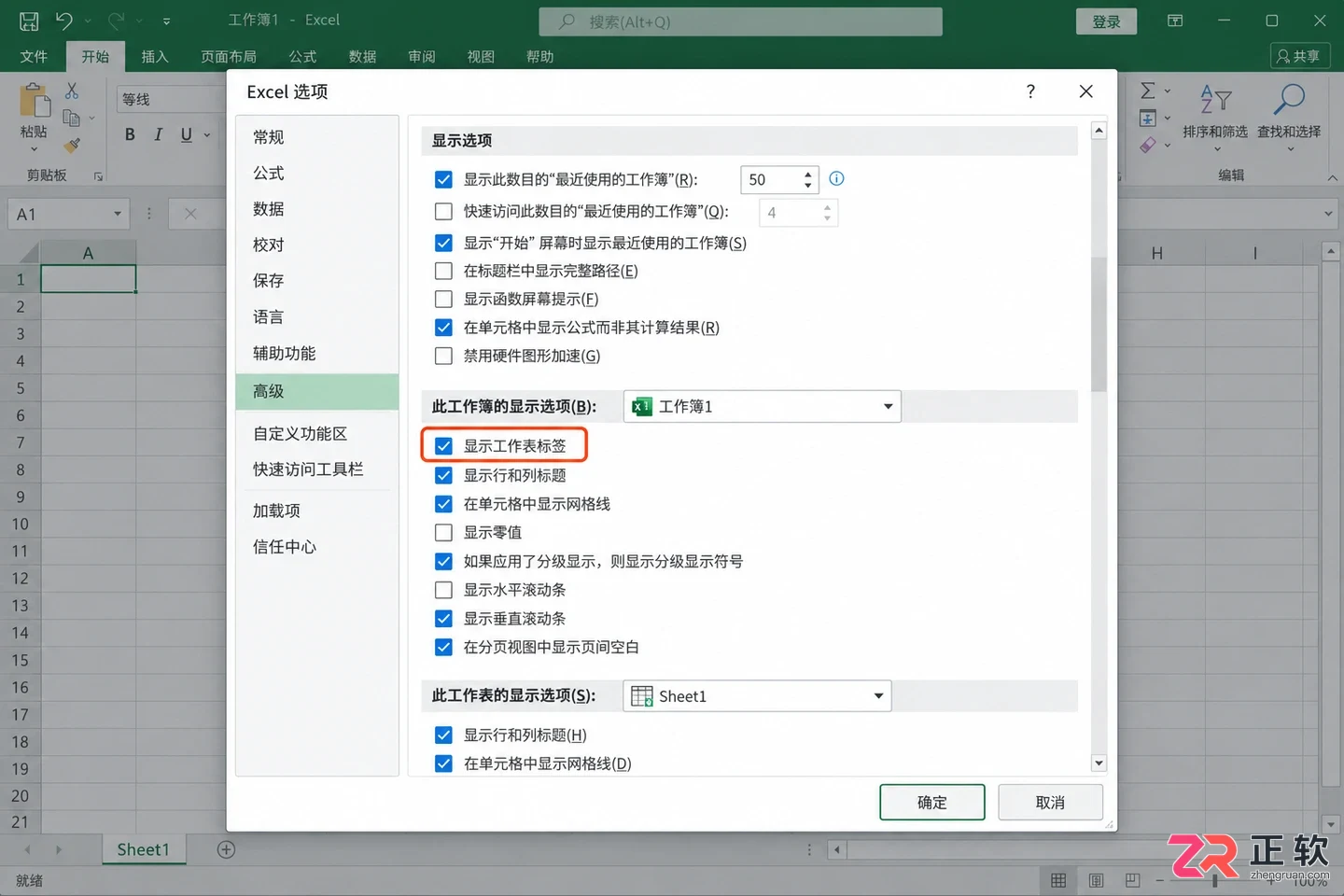Enable 显示零值 checkbox
This screenshot has width=1344, height=896.
443,533
